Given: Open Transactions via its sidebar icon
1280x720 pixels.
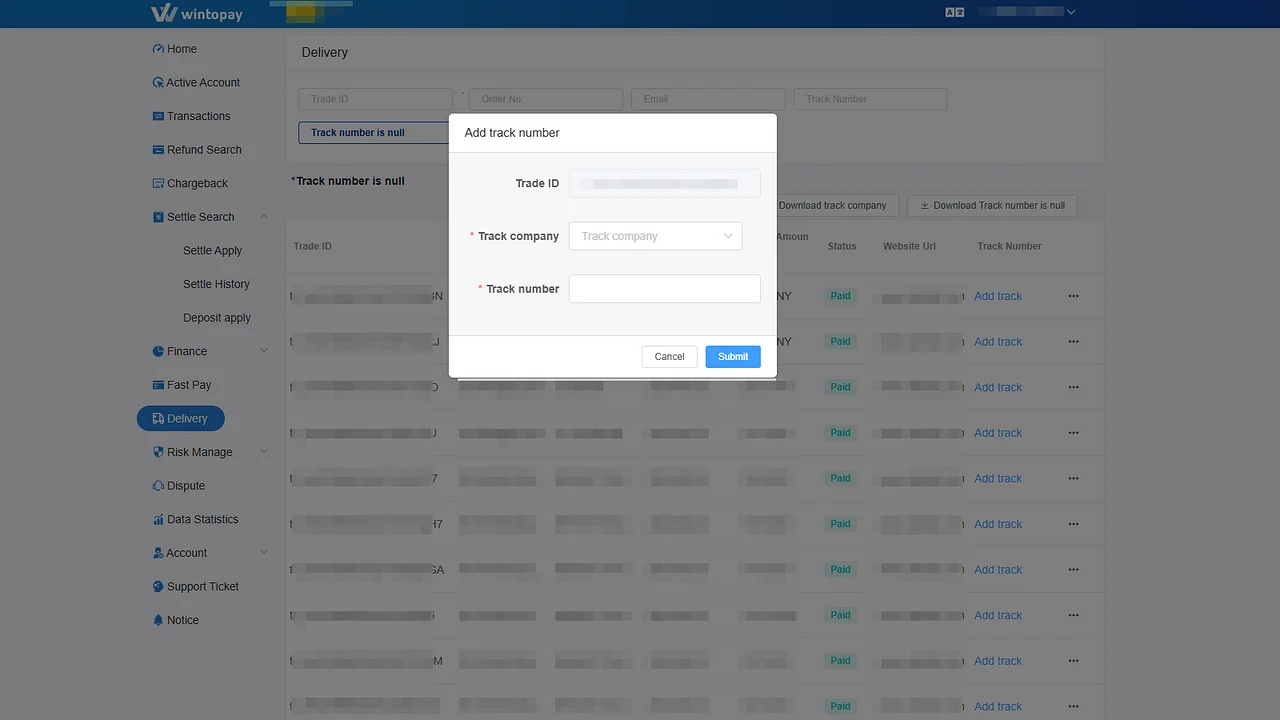Looking at the screenshot, I should (x=159, y=116).
